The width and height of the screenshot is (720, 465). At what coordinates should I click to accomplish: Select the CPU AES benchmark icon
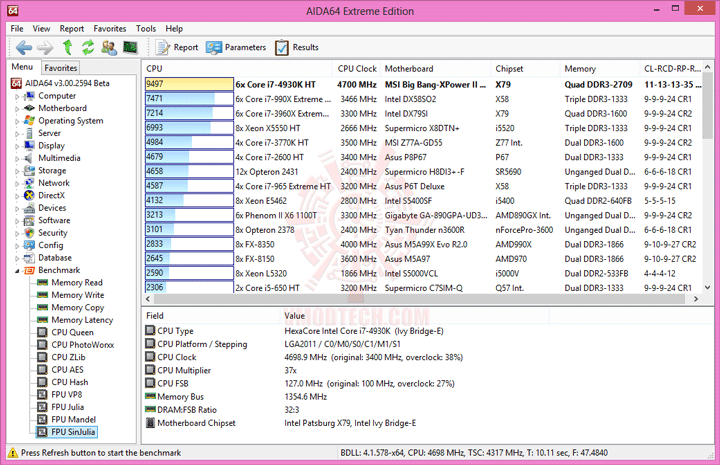pyautogui.click(x=42, y=369)
